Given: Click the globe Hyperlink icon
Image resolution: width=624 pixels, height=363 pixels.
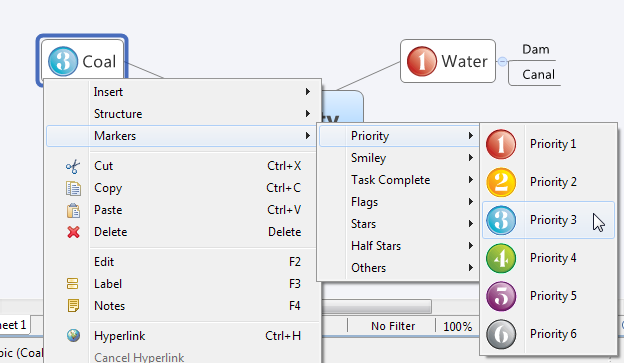Looking at the screenshot, I should (x=73, y=336).
